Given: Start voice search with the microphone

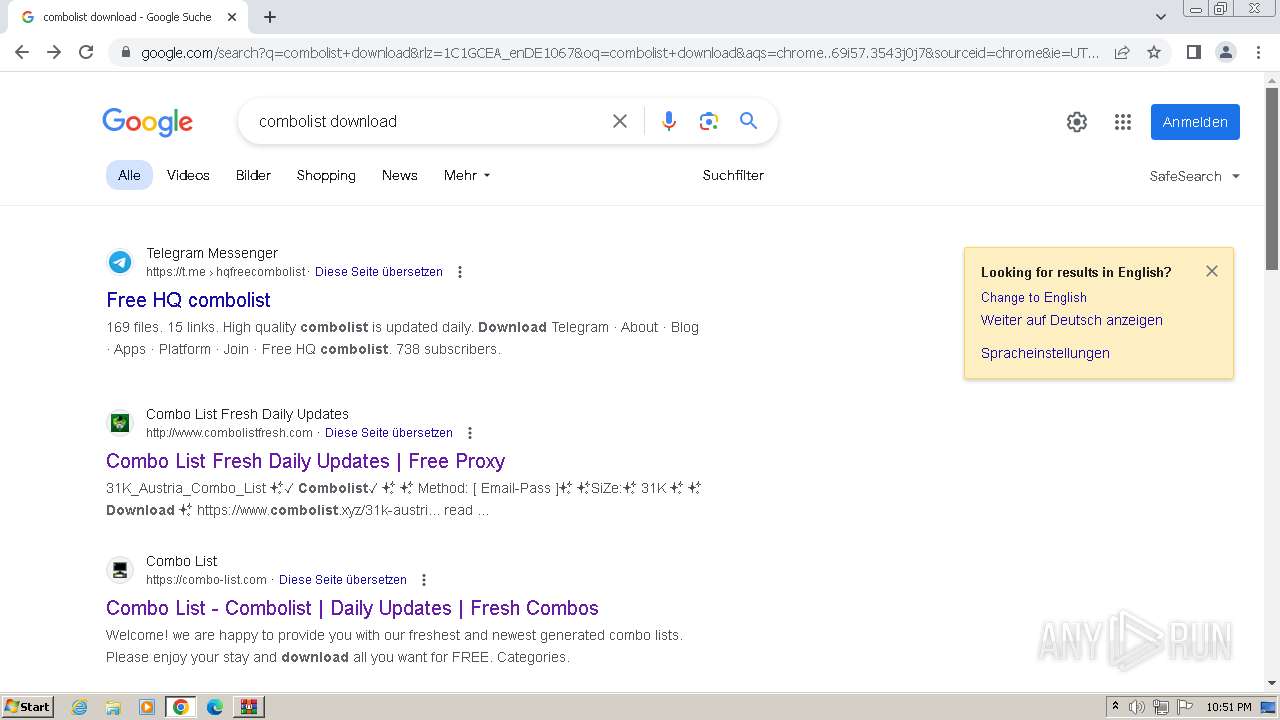Looking at the screenshot, I should [x=669, y=121].
